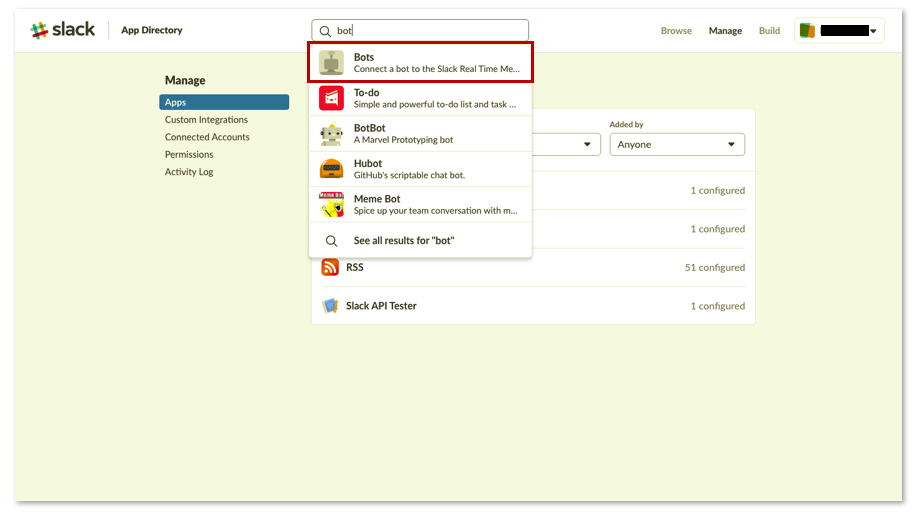Image resolution: width=913 pixels, height=513 pixels.
Task: Open the RSS app row
Action: click(x=533, y=267)
